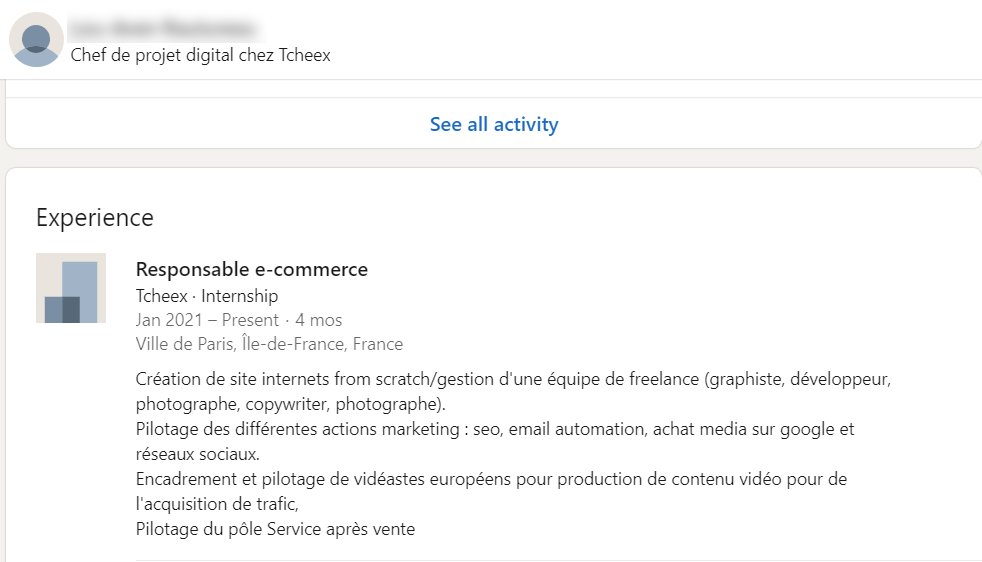Click the blurred profile name
This screenshot has height=562, width=982.
[162, 27]
